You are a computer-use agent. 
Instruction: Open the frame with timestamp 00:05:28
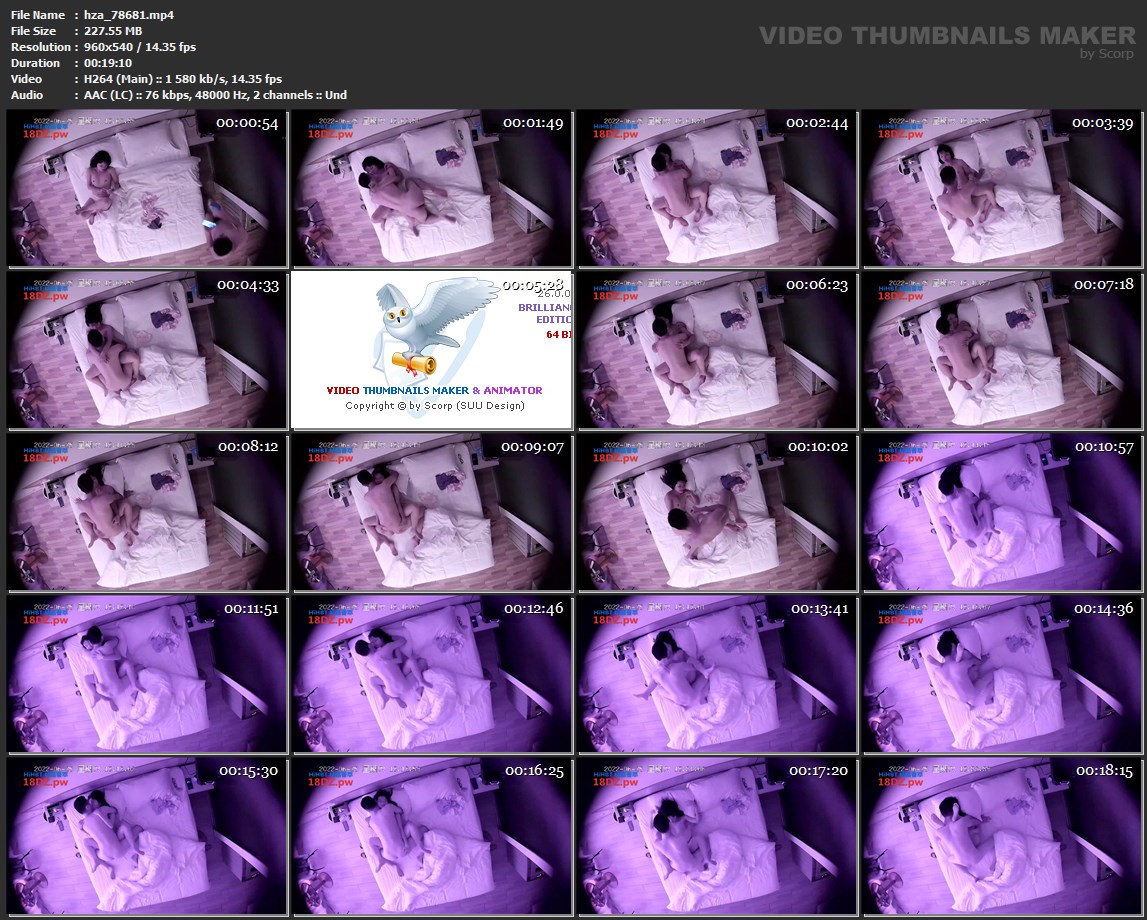[x=431, y=350]
